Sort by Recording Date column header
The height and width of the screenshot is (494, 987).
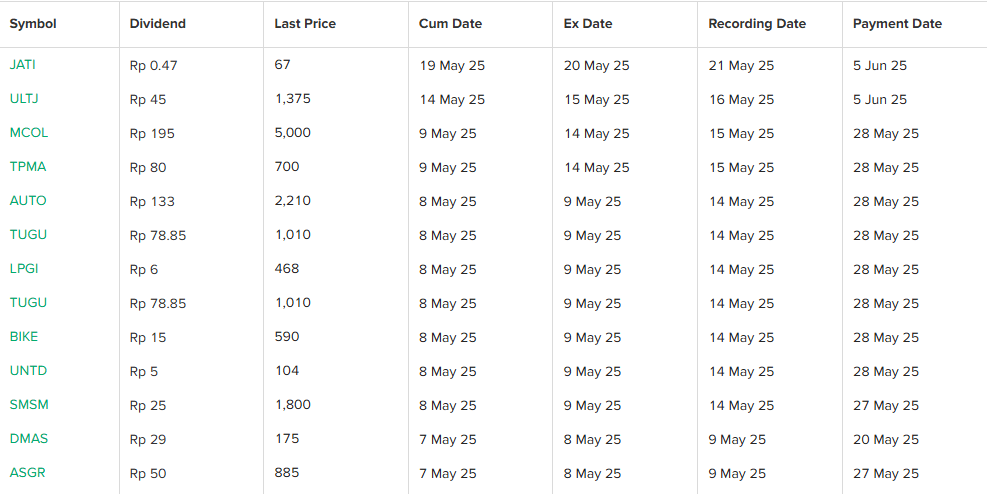757,24
